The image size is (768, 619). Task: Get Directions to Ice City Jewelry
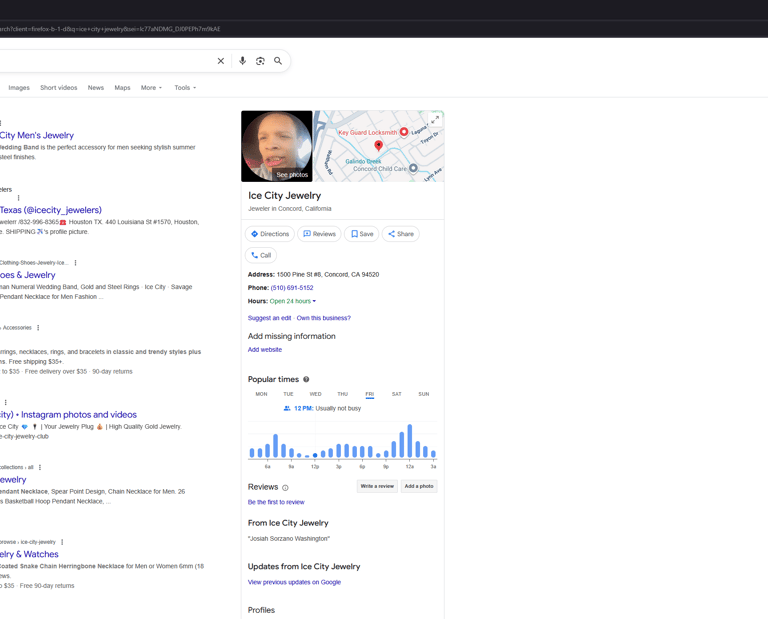point(270,234)
